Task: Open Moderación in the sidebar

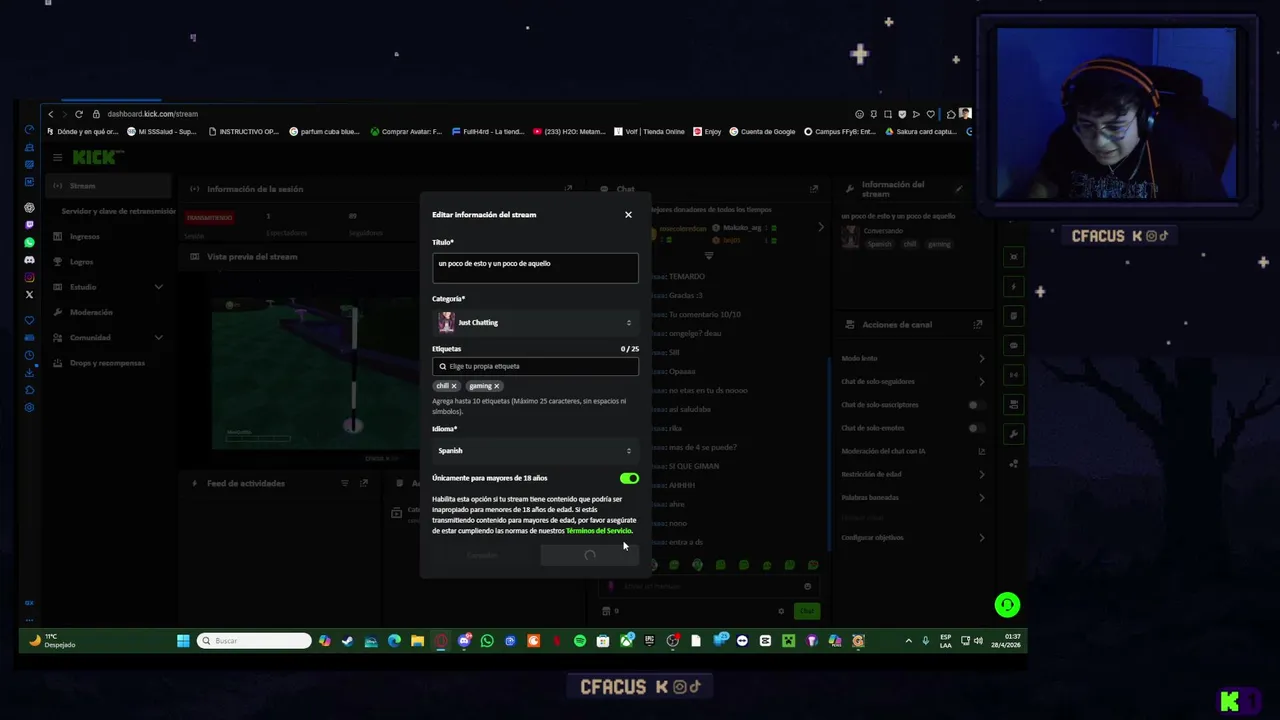Action: (91, 312)
